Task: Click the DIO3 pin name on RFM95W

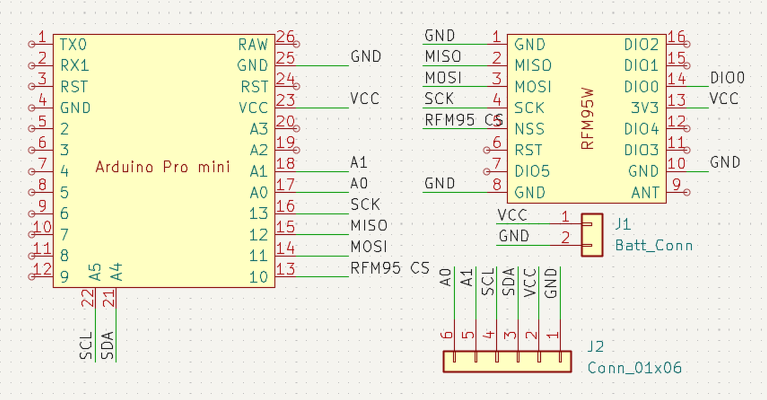Action: click(641, 150)
